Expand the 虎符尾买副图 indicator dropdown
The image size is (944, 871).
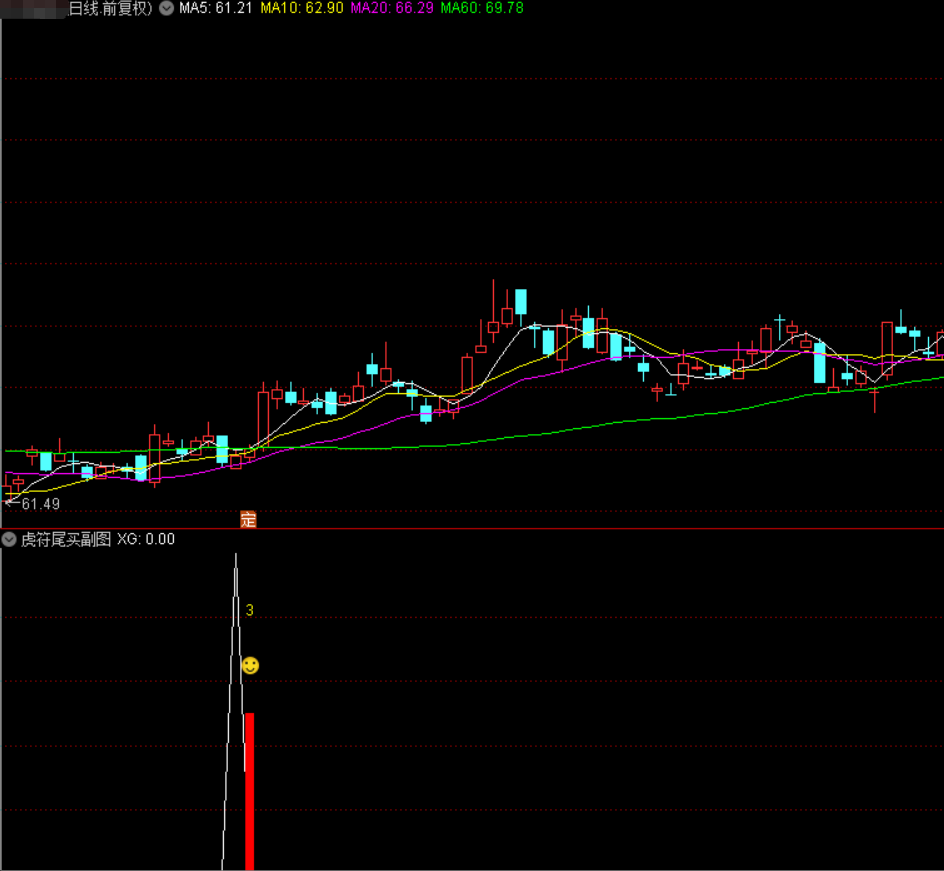pyautogui.click(x=9, y=539)
